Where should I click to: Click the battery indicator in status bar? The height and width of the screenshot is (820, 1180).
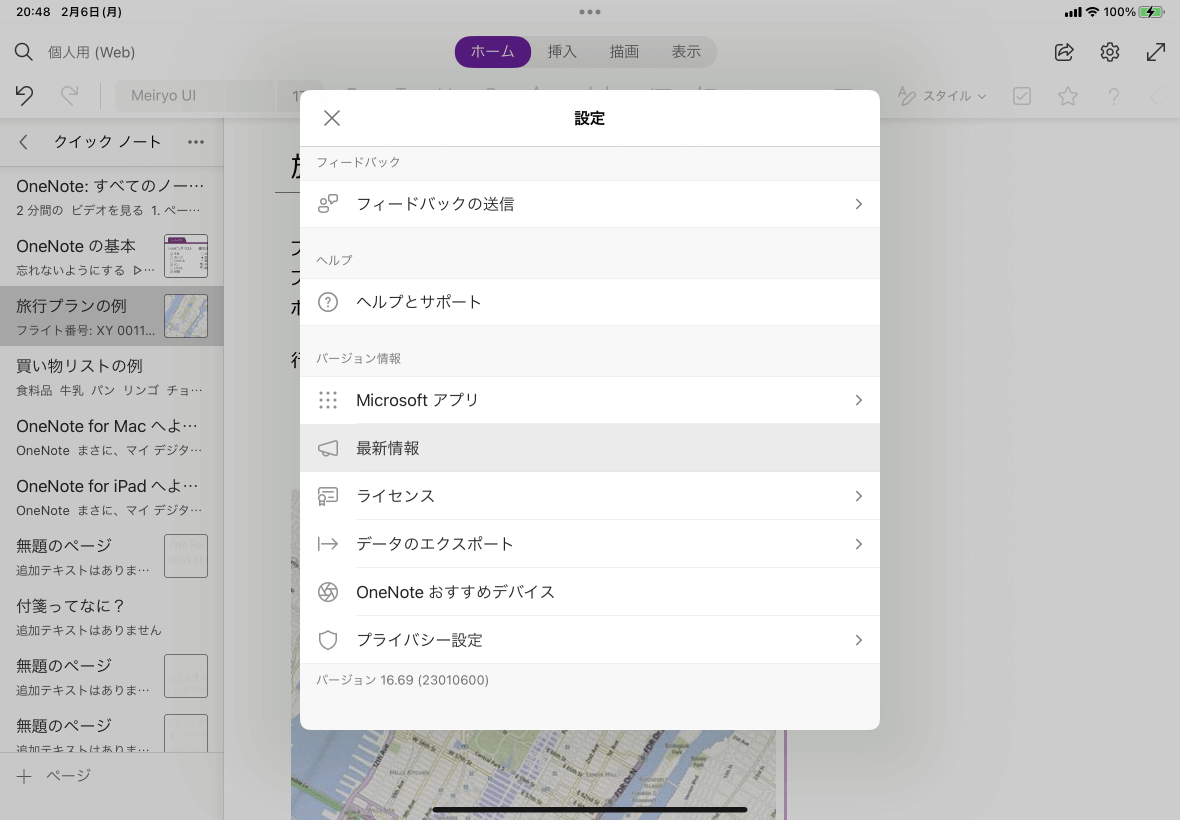(1151, 12)
